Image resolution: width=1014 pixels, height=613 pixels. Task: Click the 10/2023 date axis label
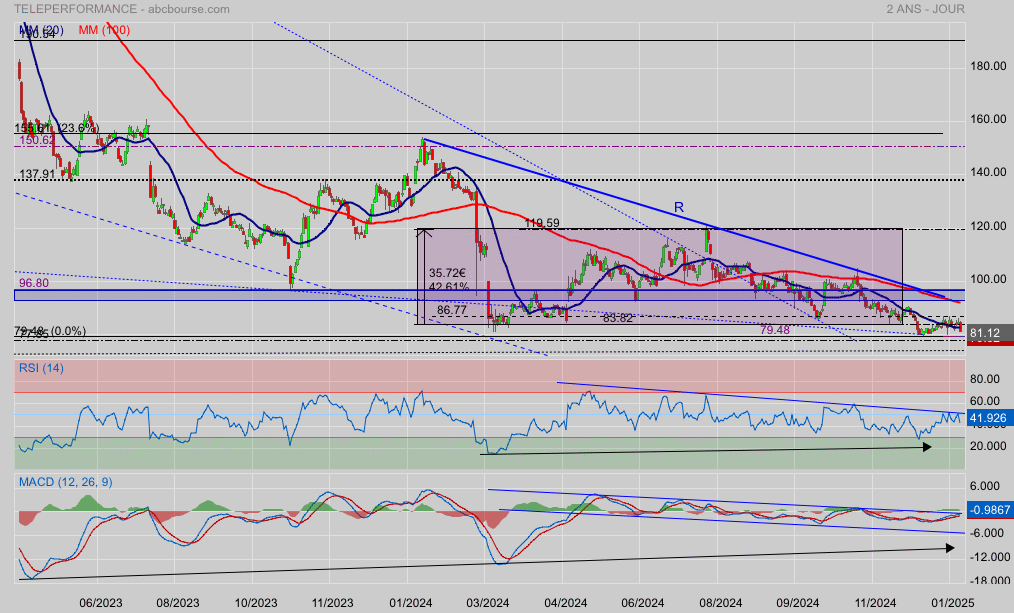point(255,603)
